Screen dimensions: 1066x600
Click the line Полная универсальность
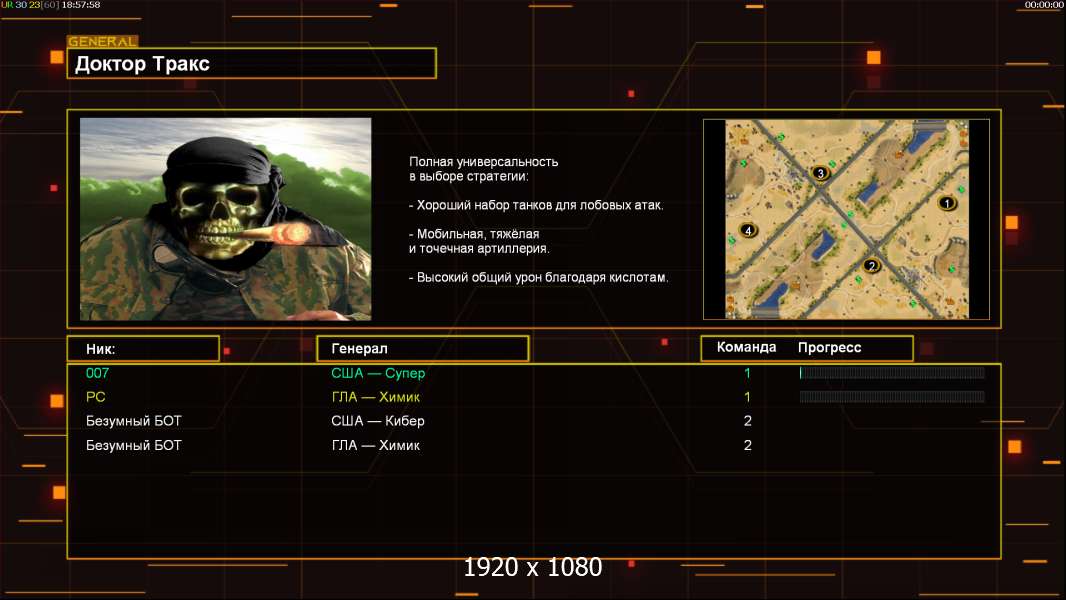pos(483,162)
